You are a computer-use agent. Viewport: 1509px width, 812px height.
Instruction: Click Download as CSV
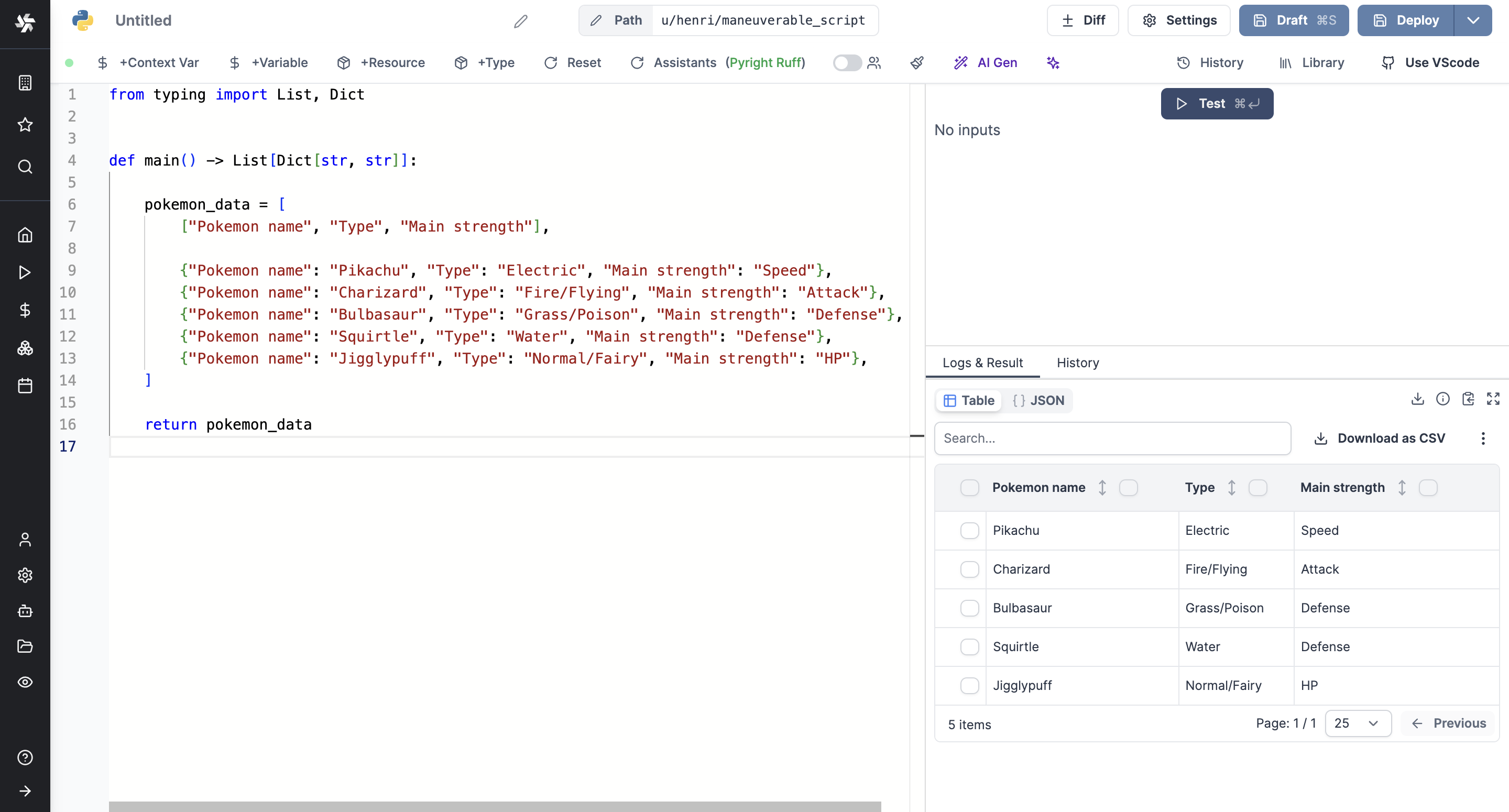coord(1380,438)
